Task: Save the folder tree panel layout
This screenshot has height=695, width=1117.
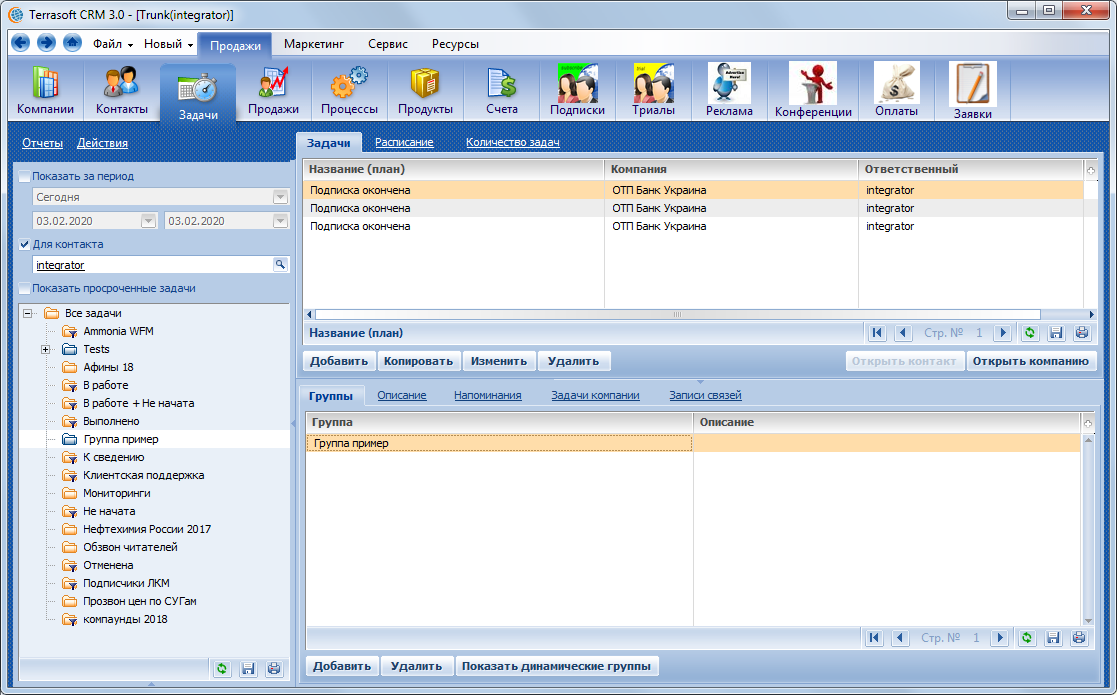Action: coord(248,669)
